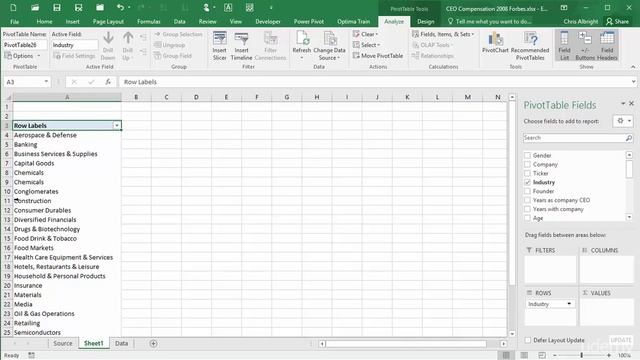Select column A header
Viewport: 640px width, 360px height.
click(67, 97)
